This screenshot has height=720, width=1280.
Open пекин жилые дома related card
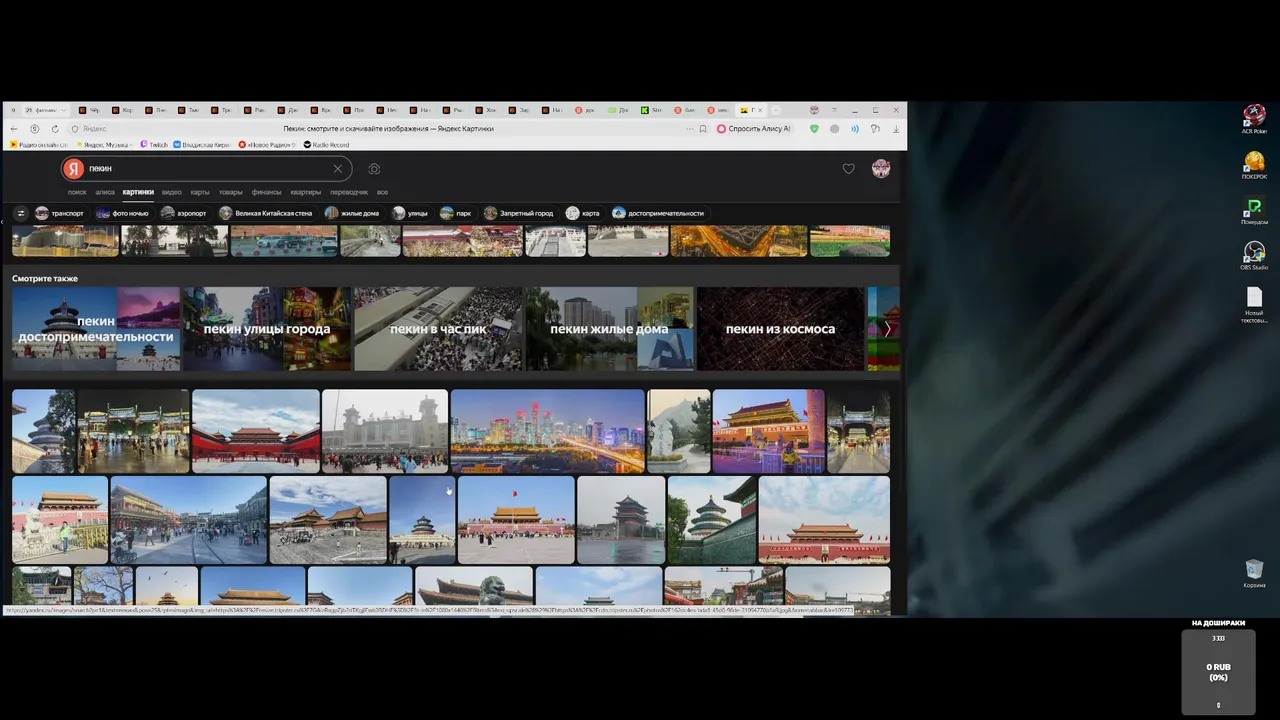click(x=609, y=329)
